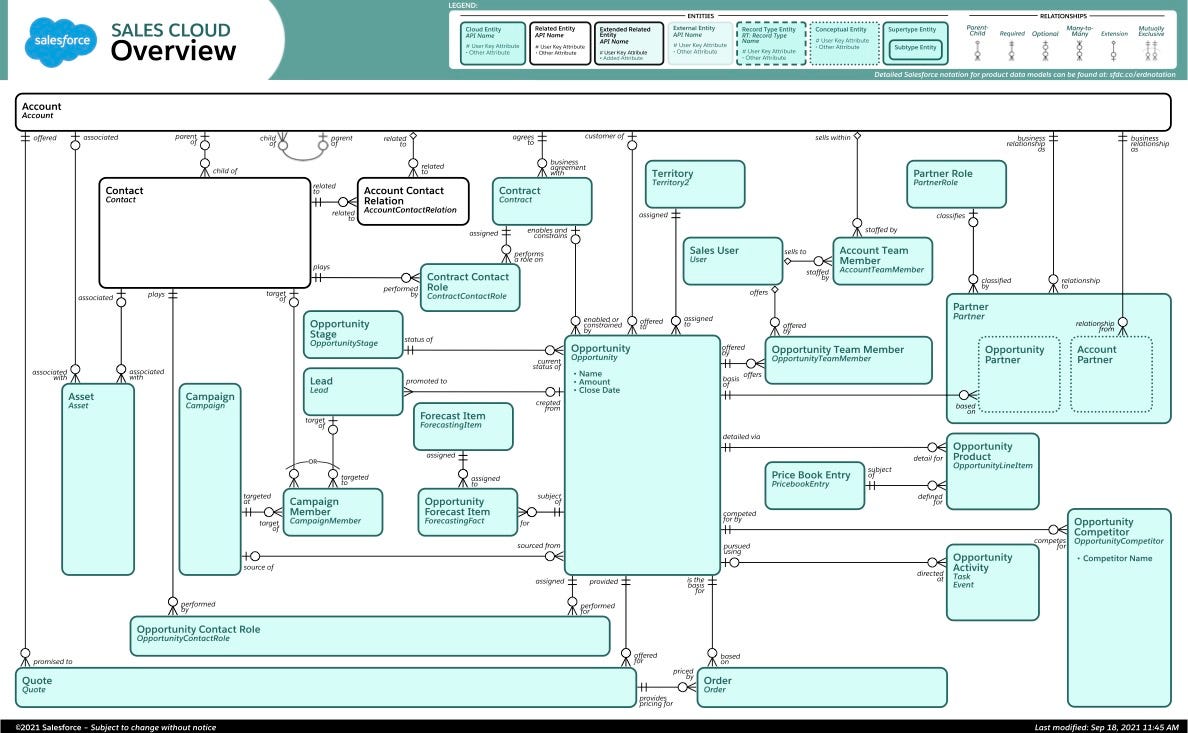1188x733 pixels.
Task: Click the Competitor Name attribute
Action: pyautogui.click(x=1117, y=559)
